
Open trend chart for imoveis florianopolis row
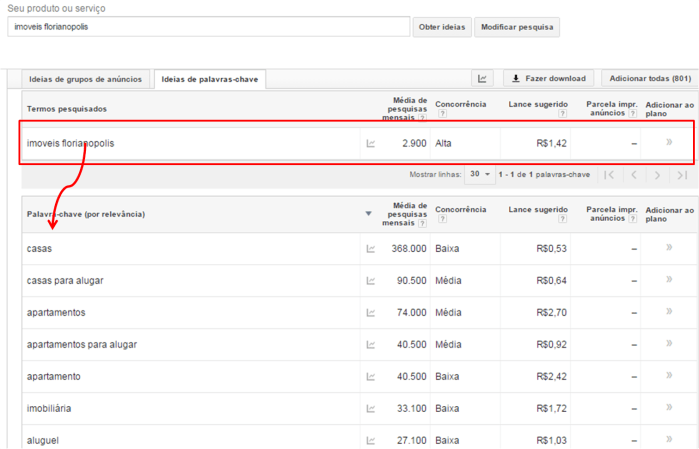pyautogui.click(x=371, y=144)
